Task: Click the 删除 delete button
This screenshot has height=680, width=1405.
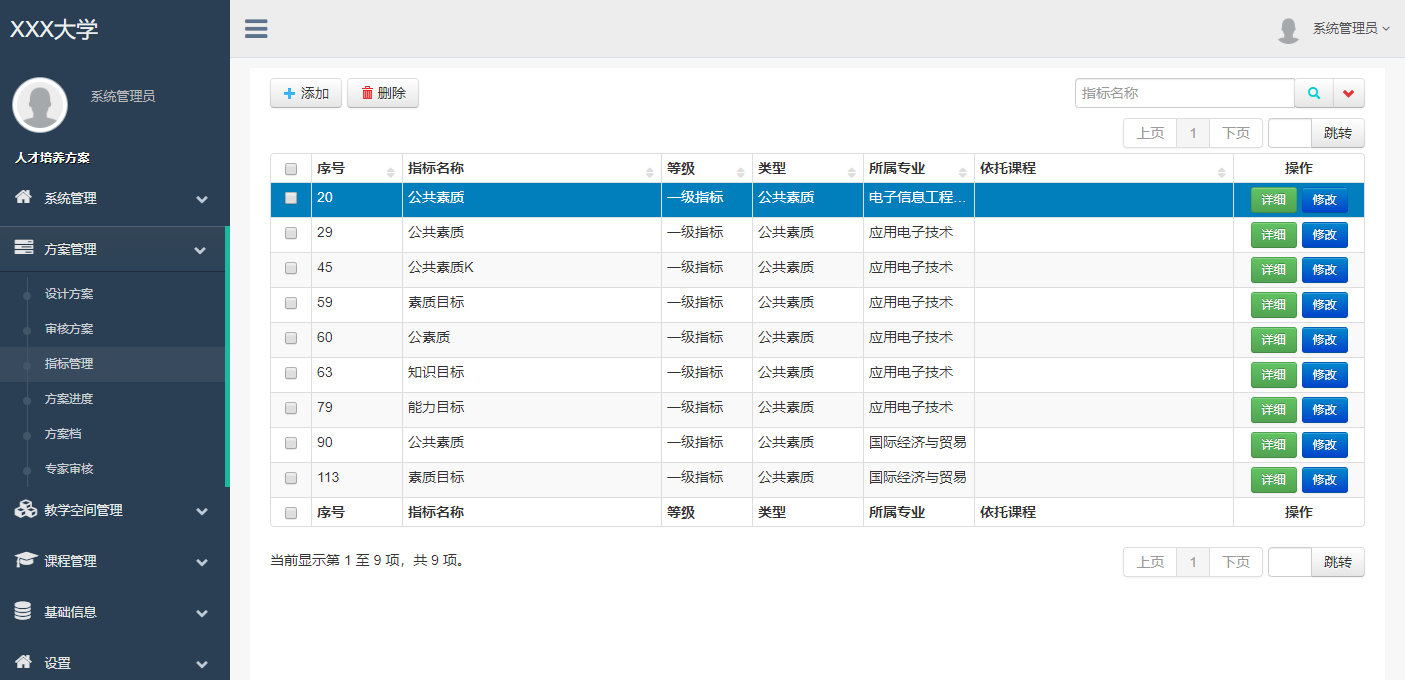Action: tap(383, 93)
